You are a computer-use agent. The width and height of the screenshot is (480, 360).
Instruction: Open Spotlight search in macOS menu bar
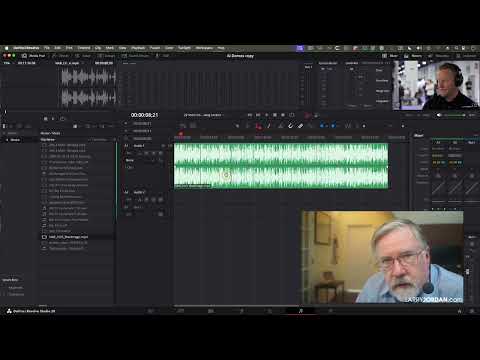point(456,48)
